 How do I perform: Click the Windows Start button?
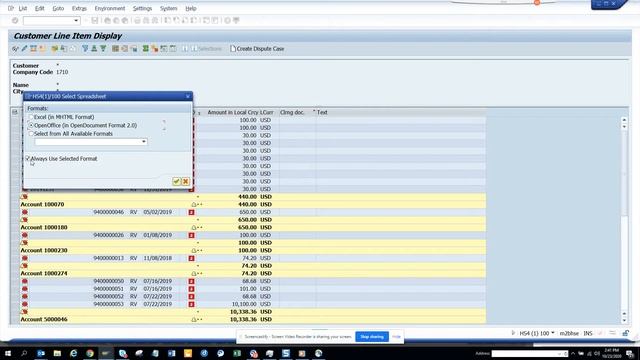(8, 353)
